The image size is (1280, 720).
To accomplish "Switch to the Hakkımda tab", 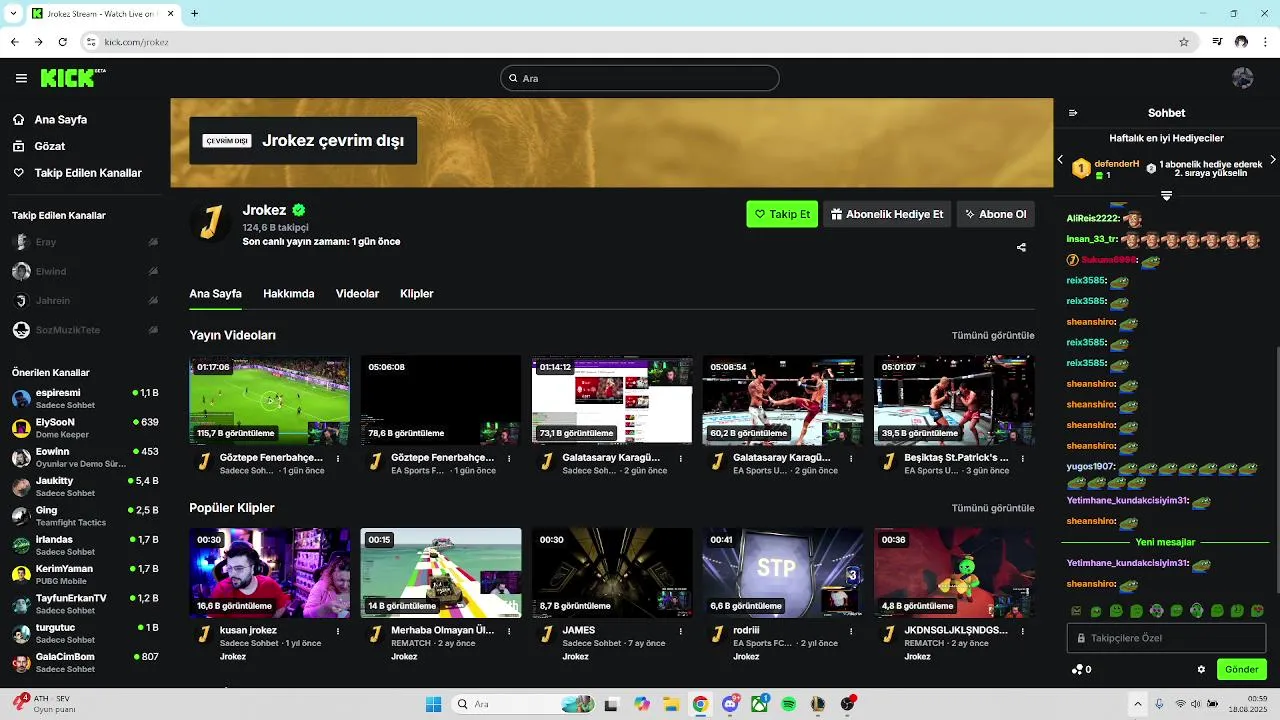I will click(289, 294).
